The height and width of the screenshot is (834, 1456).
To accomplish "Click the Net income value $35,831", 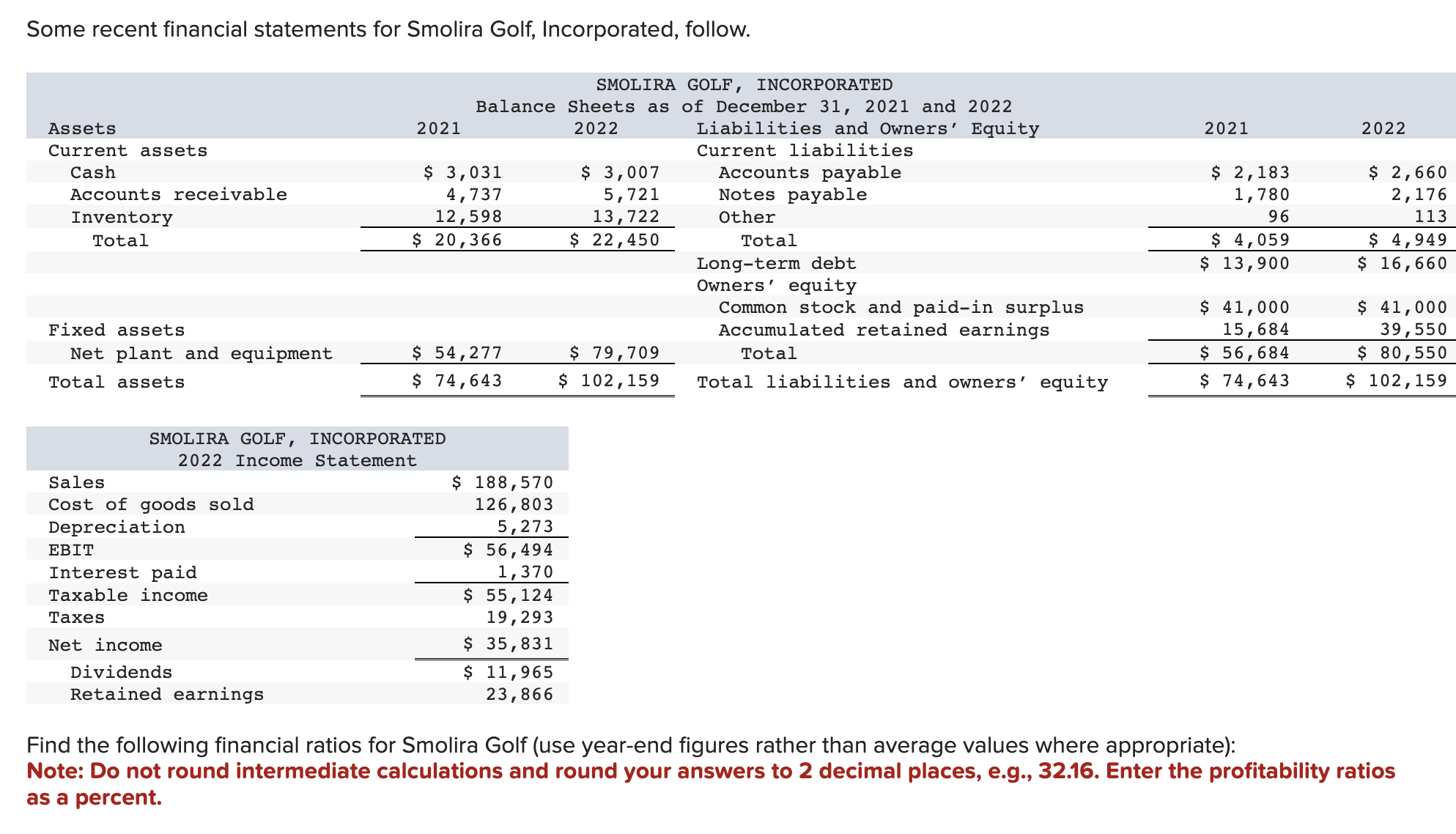I will pyautogui.click(x=509, y=644).
